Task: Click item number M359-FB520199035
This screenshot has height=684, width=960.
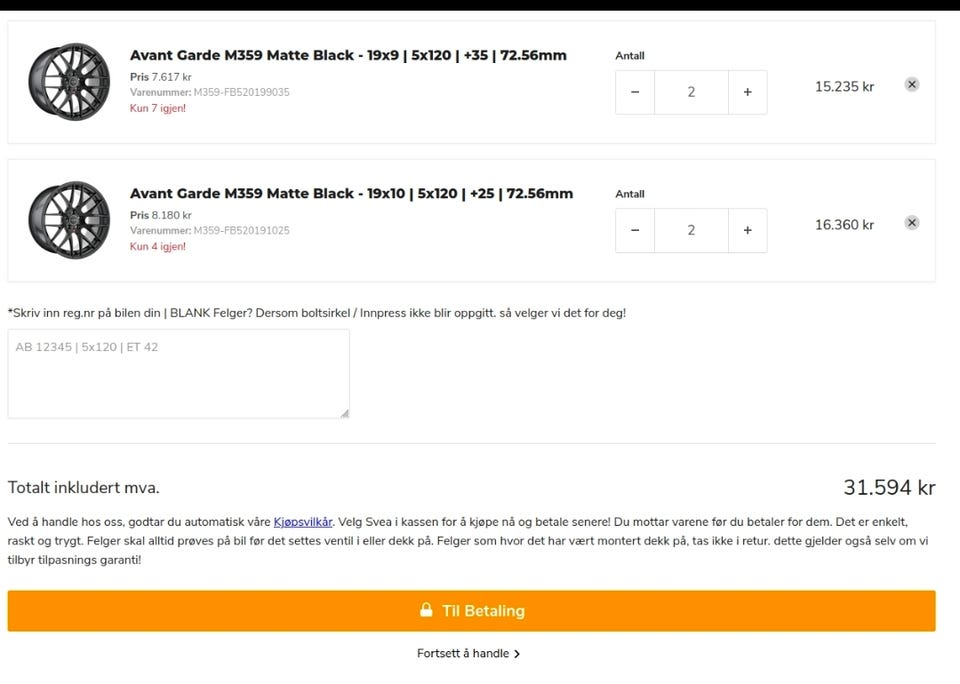Action: click(241, 92)
